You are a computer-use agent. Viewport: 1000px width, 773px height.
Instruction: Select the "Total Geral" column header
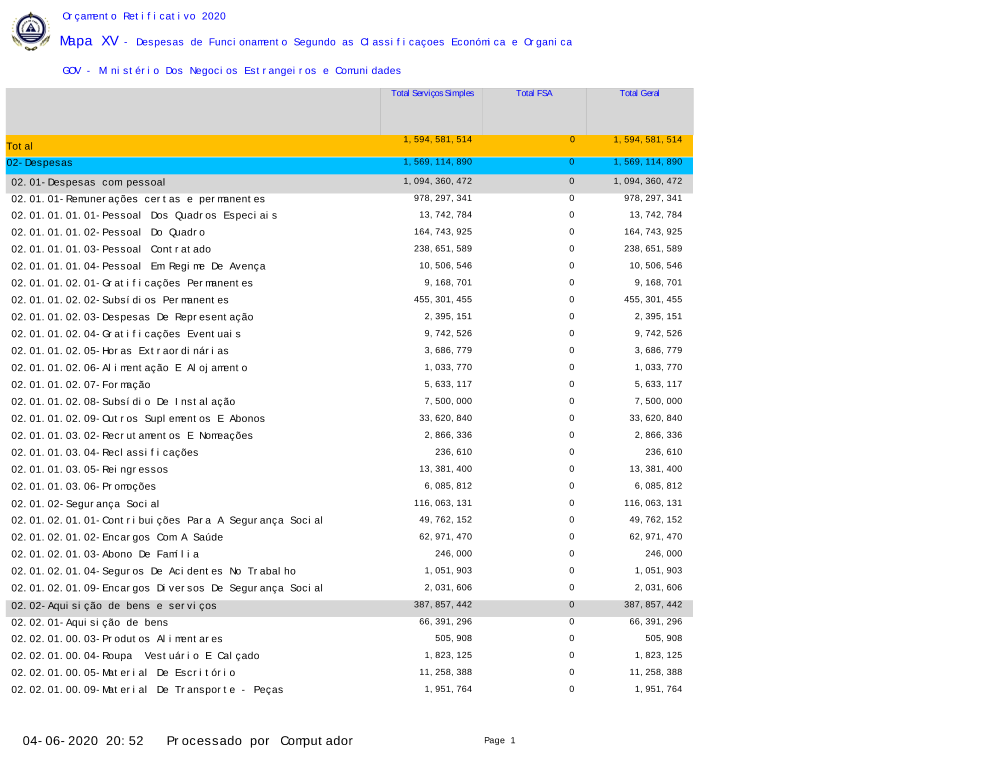[639, 93]
